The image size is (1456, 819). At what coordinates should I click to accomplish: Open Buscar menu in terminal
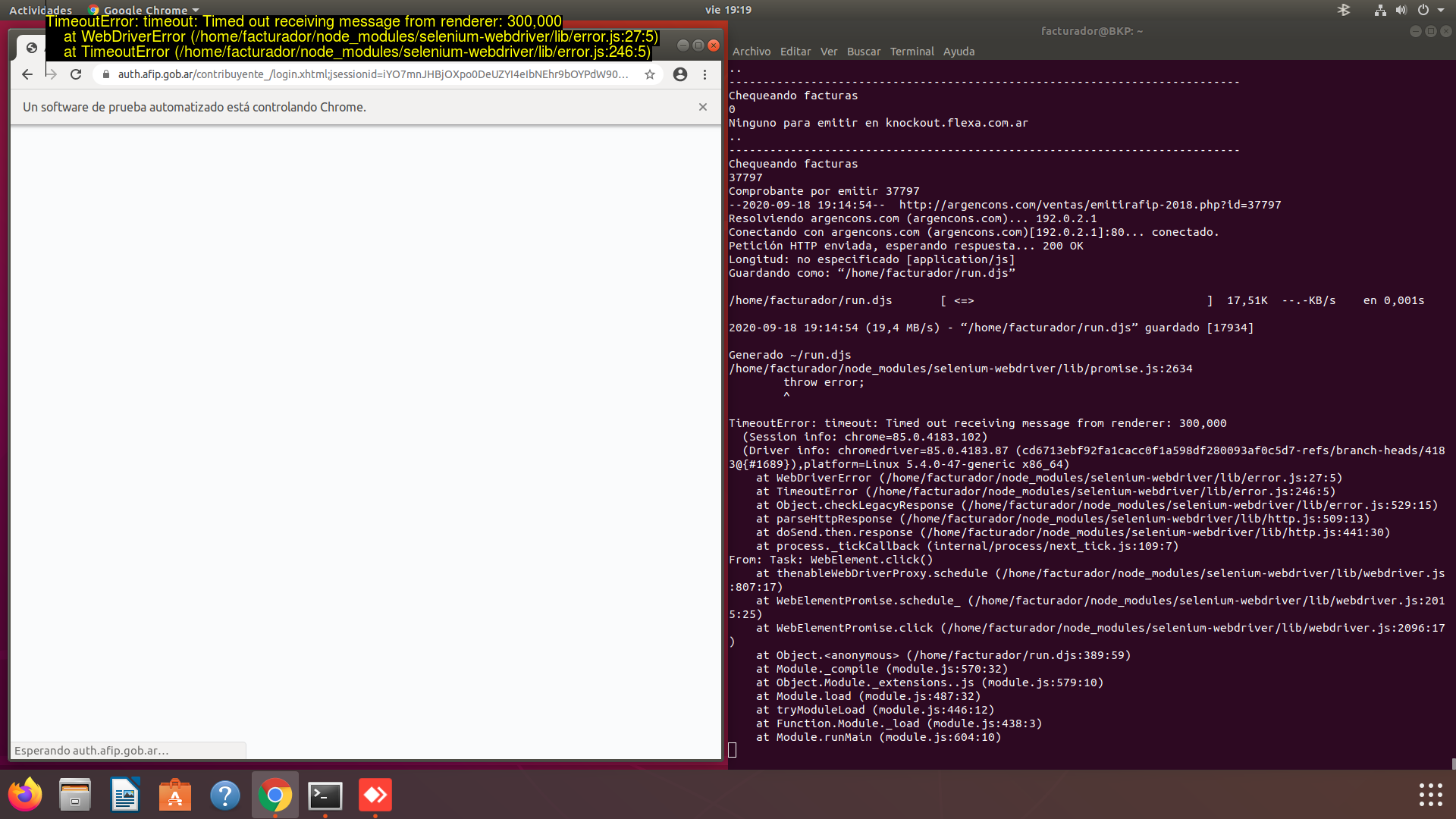click(864, 52)
